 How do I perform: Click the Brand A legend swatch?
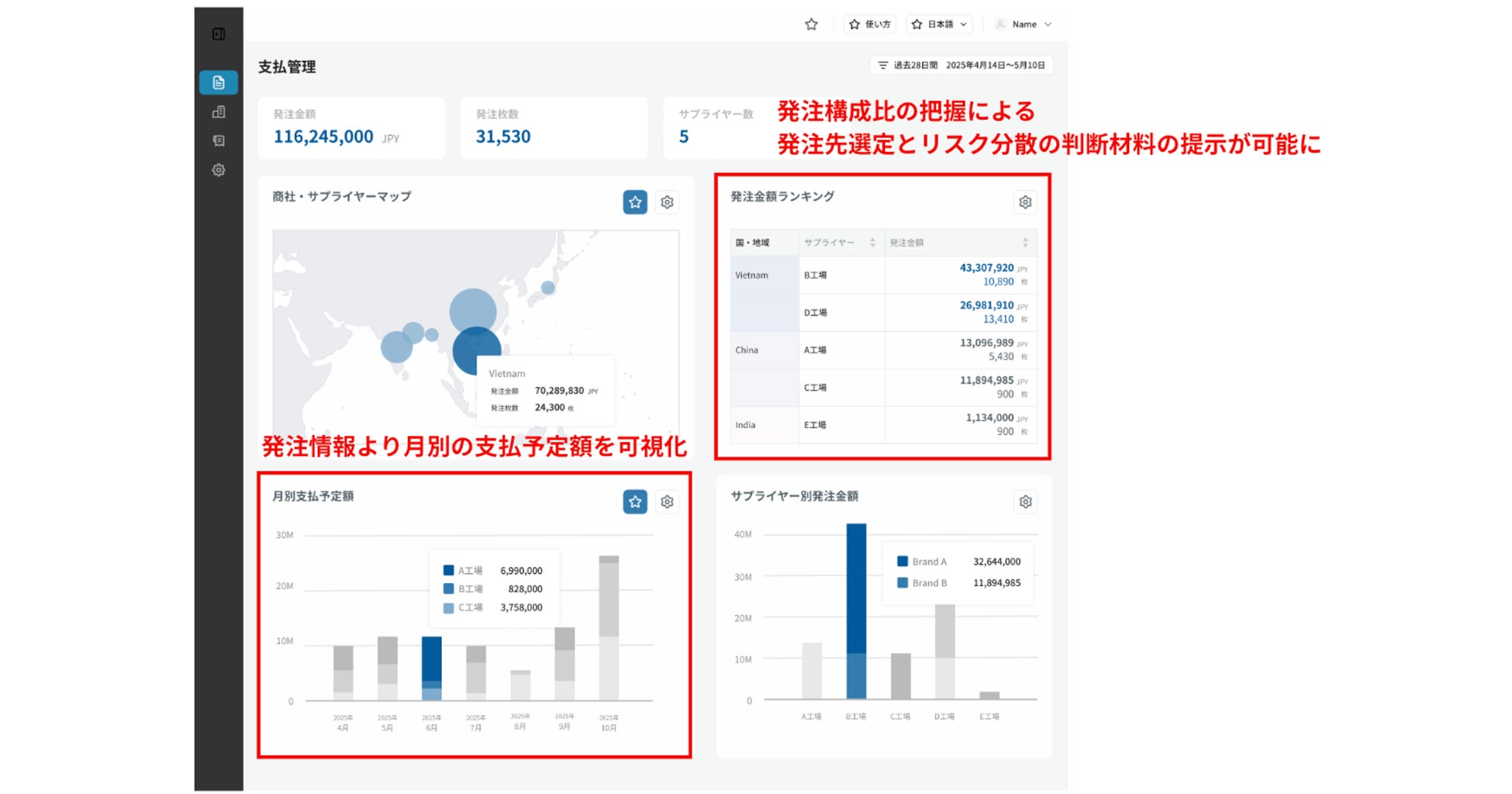pyautogui.click(x=903, y=561)
